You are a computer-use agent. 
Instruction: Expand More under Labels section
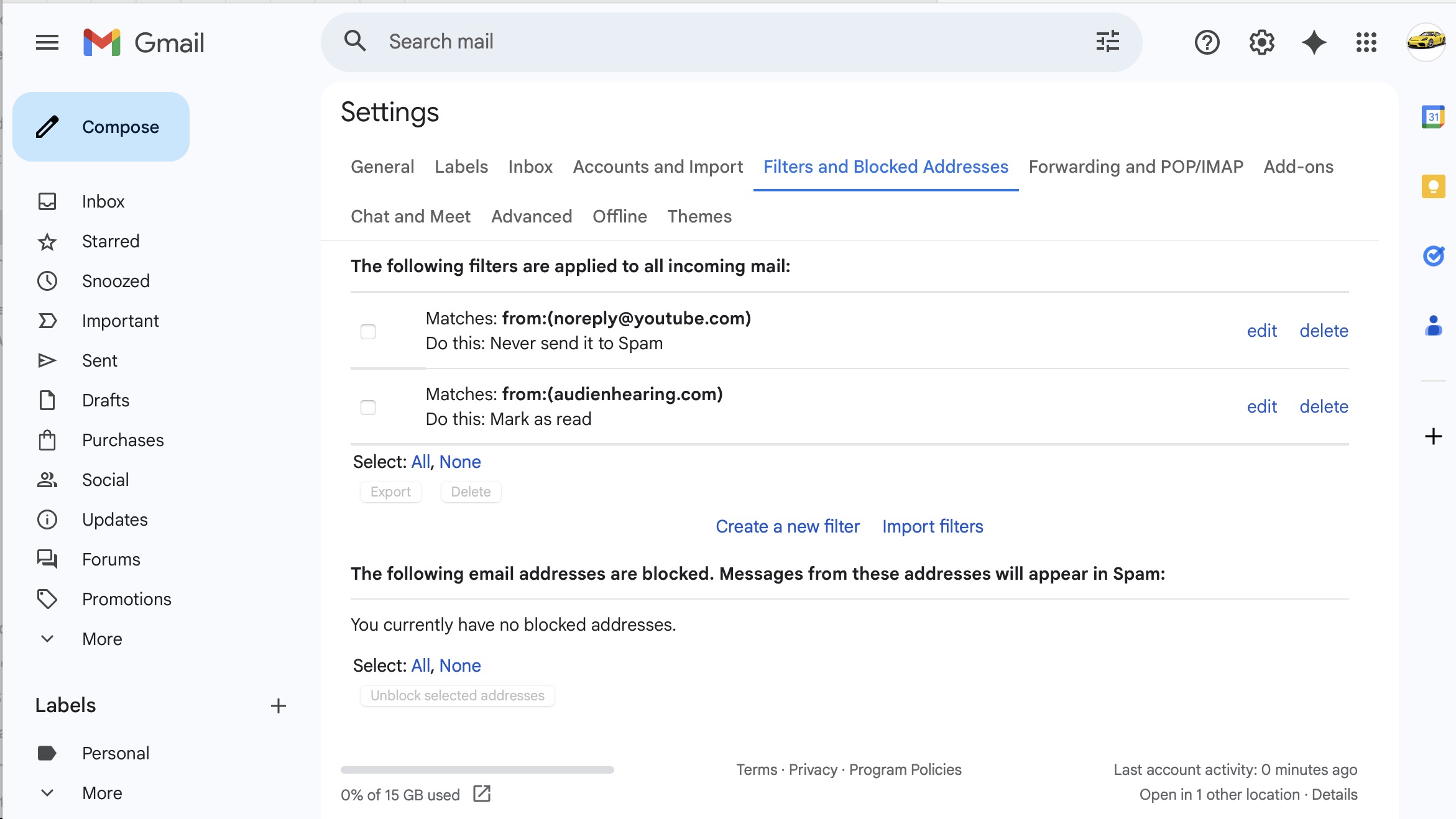102,793
